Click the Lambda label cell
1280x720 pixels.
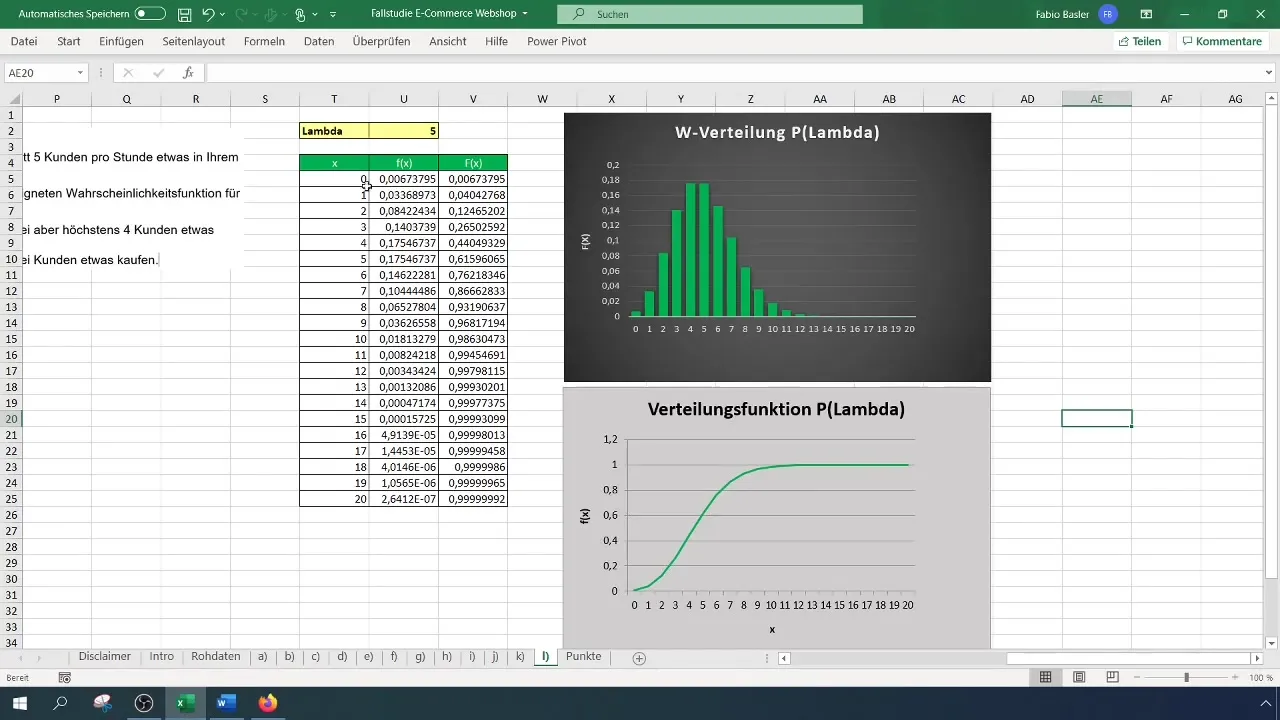click(334, 130)
